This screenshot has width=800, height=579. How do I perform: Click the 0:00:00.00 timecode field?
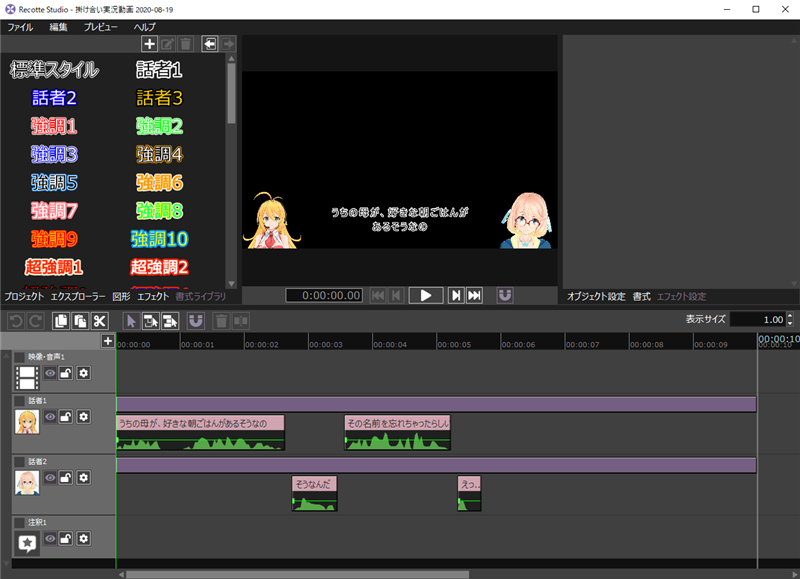(324, 295)
